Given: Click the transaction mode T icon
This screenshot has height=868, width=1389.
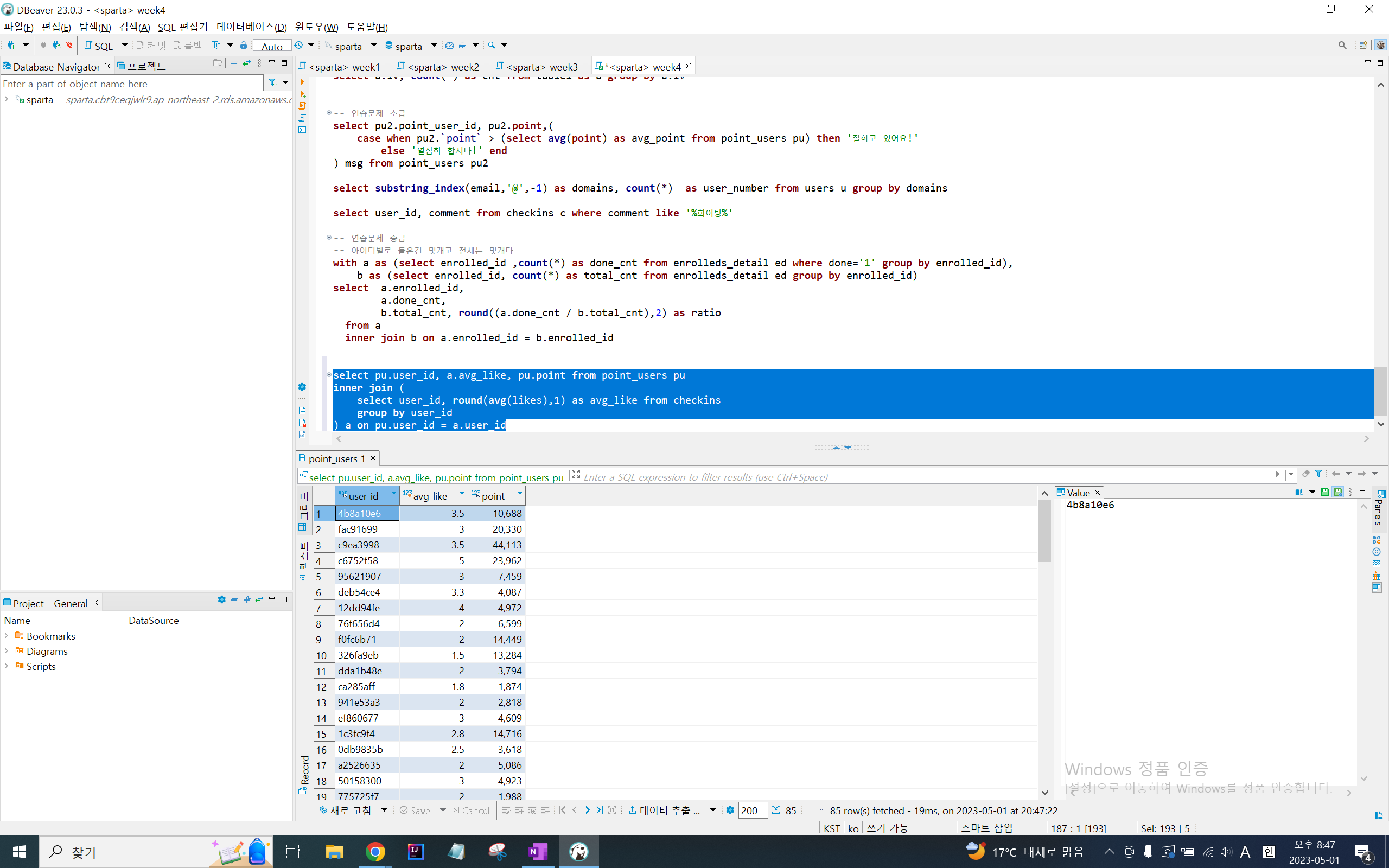Looking at the screenshot, I should point(216,45).
